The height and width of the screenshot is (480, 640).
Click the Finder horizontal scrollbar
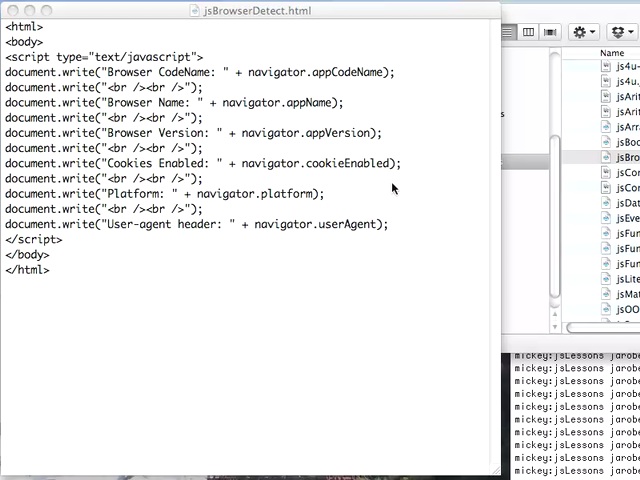click(603, 328)
